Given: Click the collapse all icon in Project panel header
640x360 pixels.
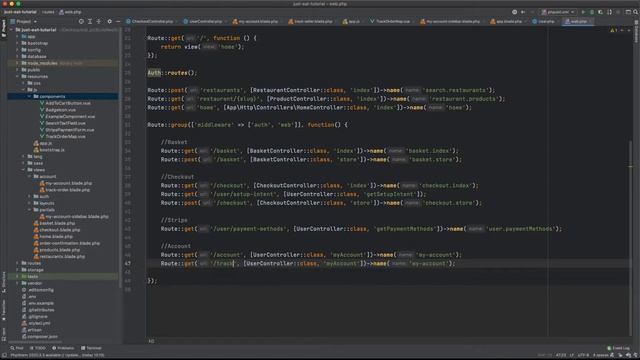Looking at the screenshot, I should coord(99,21).
